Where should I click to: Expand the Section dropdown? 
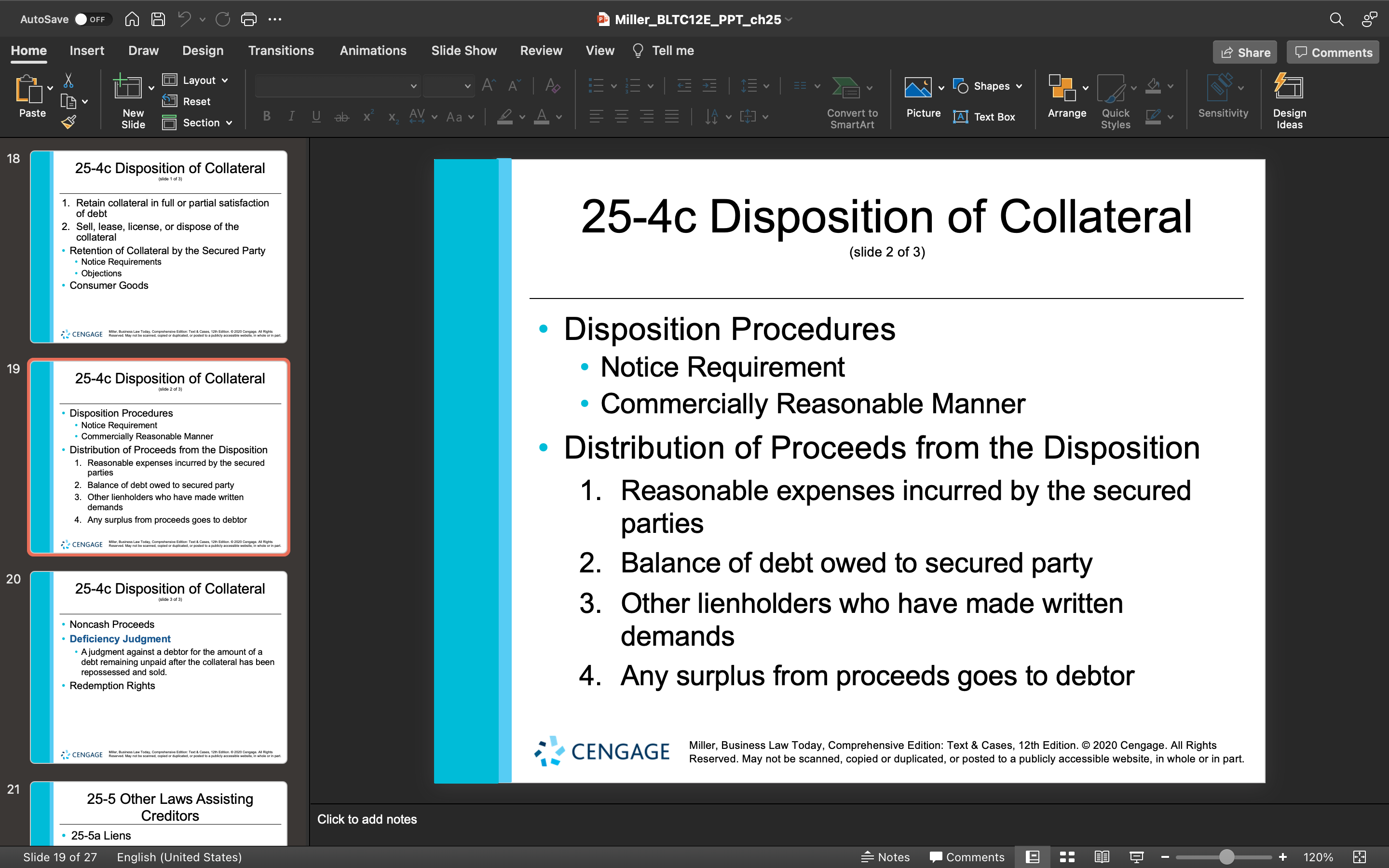click(x=197, y=122)
